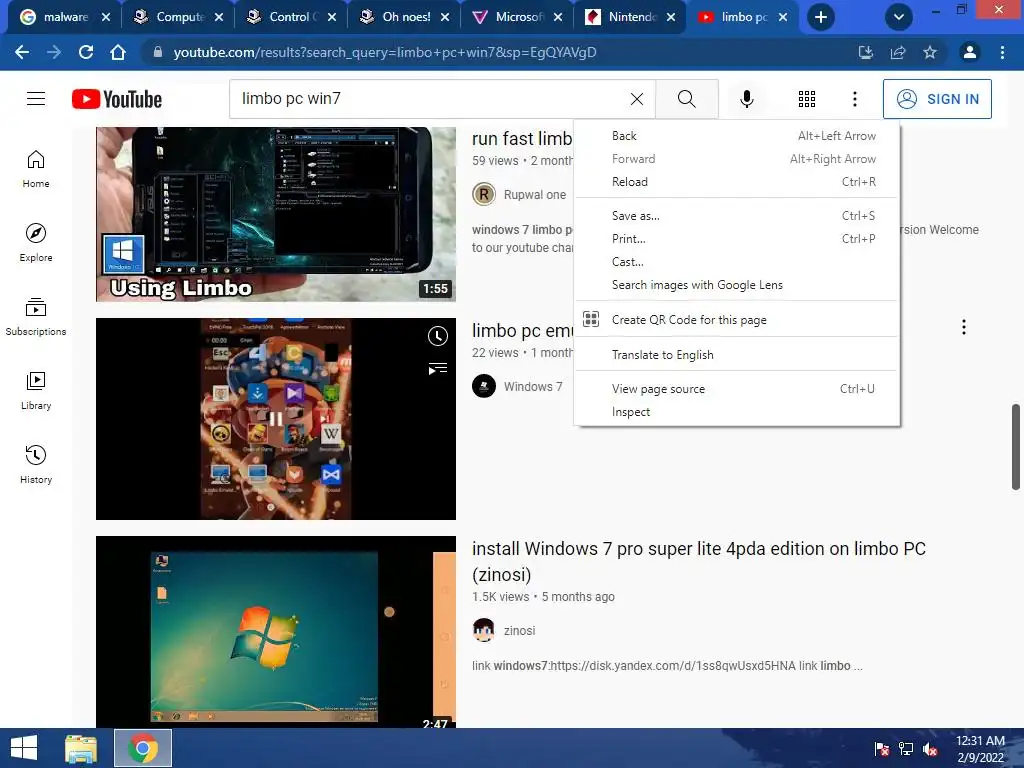Click the Windows 7 channel avatar

(484, 386)
